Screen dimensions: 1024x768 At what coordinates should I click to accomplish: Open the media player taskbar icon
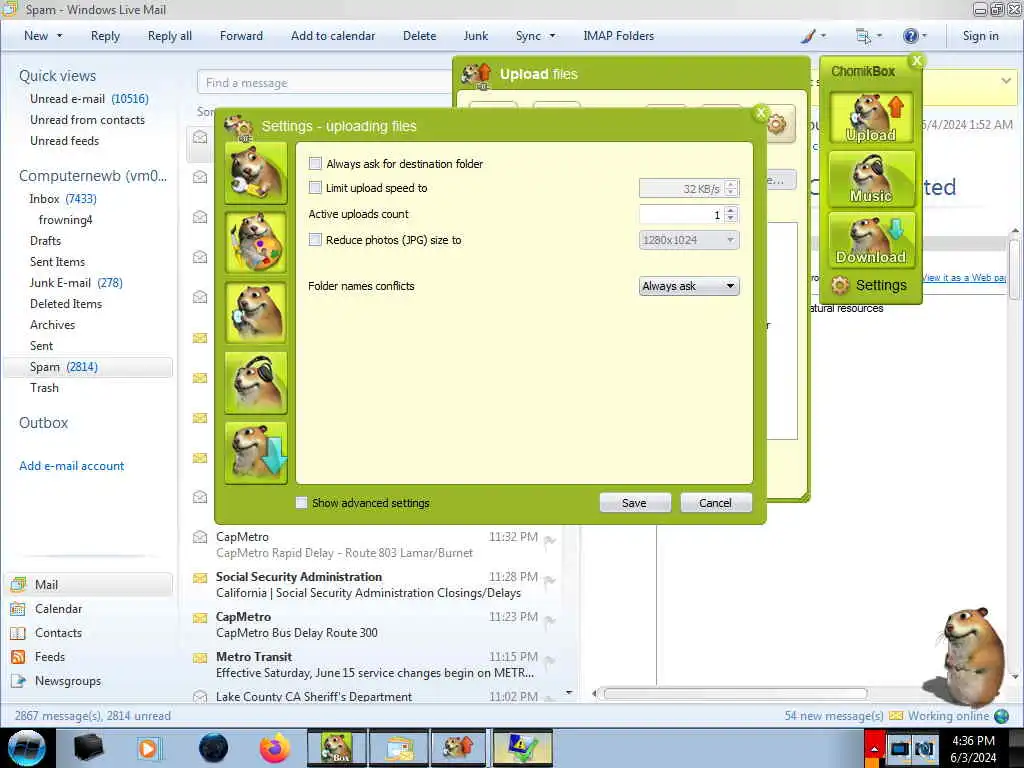tap(148, 748)
